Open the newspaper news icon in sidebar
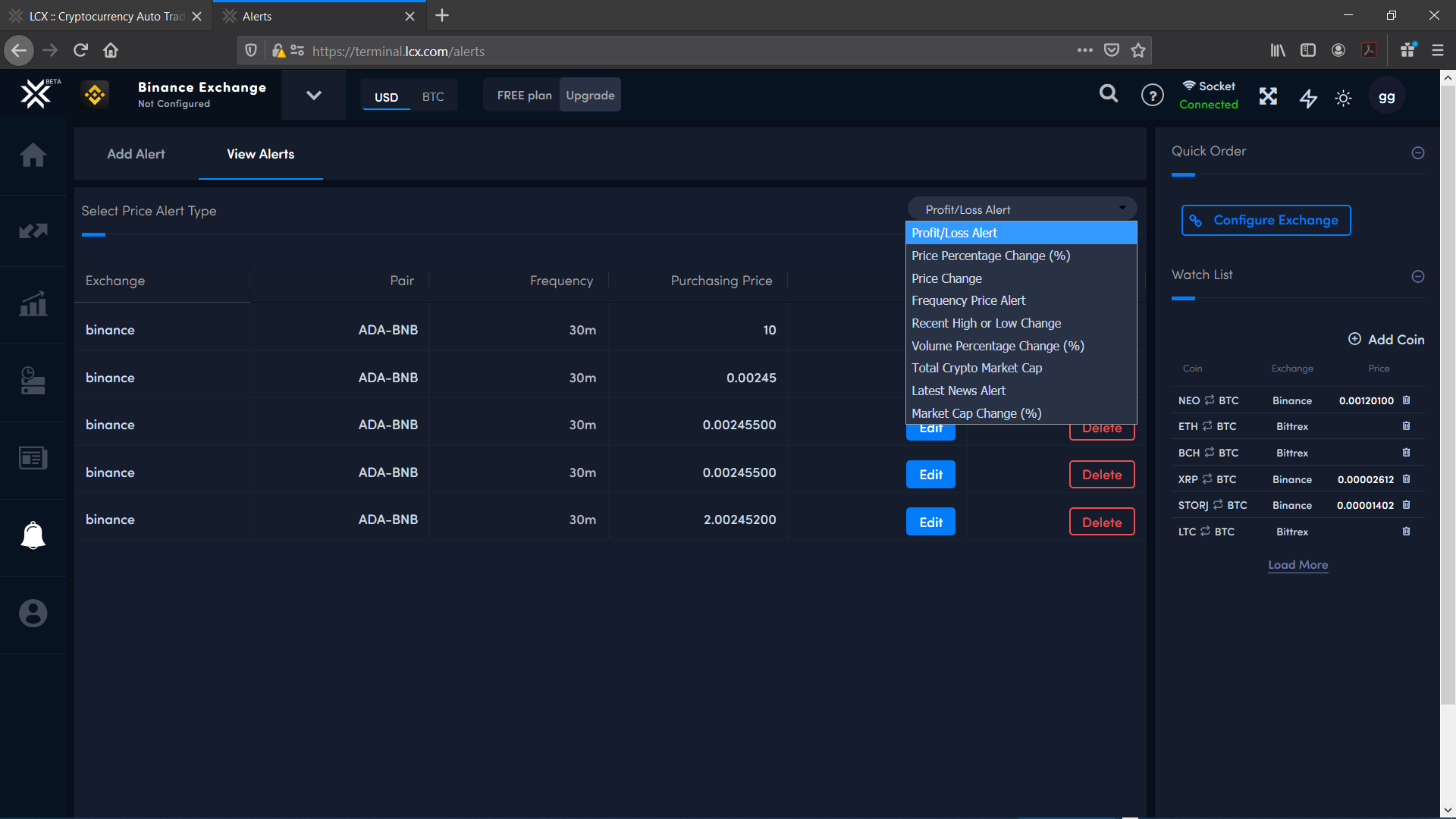 pos(33,457)
